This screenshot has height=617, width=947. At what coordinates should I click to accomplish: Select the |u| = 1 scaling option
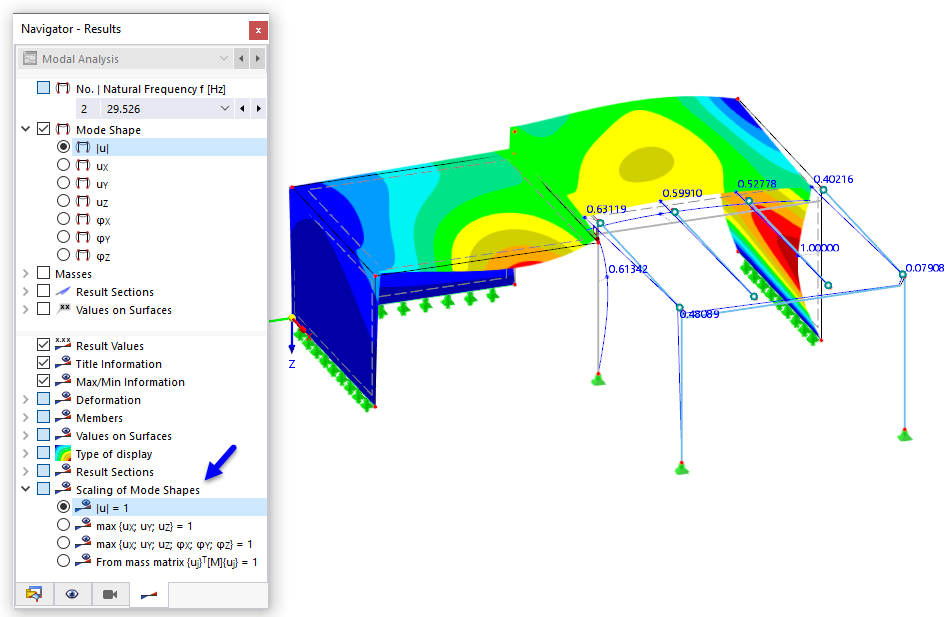63,507
